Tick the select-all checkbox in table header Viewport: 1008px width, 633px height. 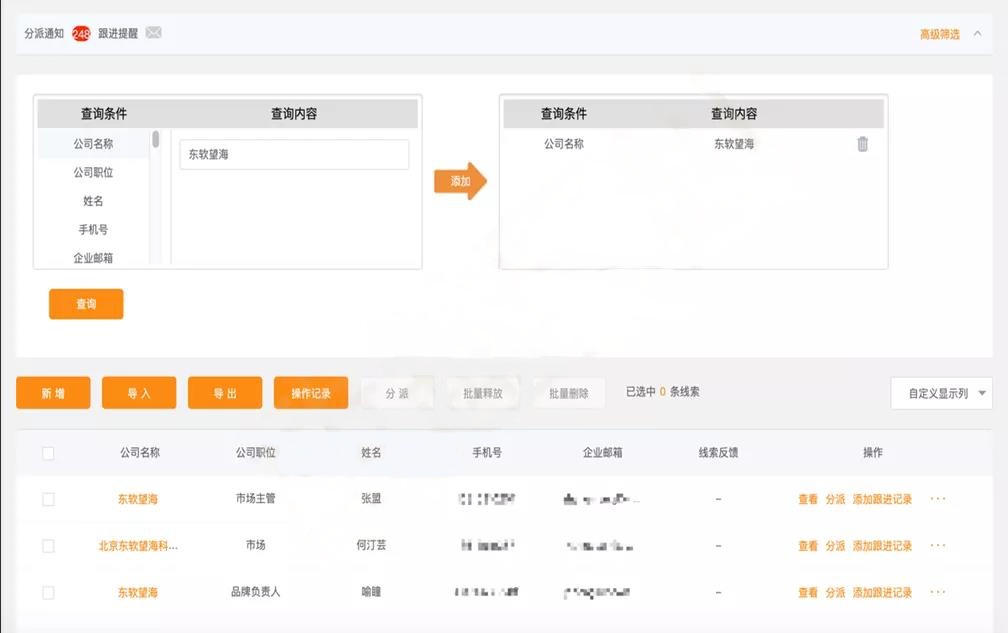click(x=48, y=453)
